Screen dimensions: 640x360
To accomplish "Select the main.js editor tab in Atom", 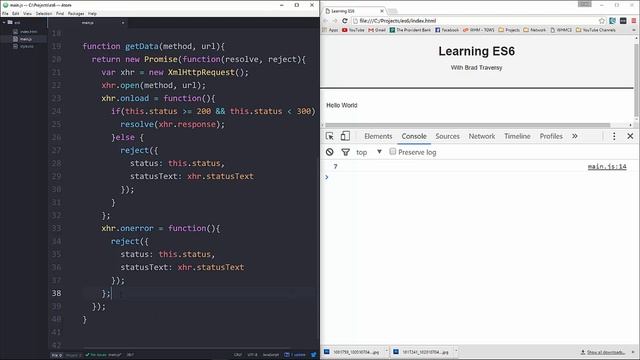I will coord(88,23).
